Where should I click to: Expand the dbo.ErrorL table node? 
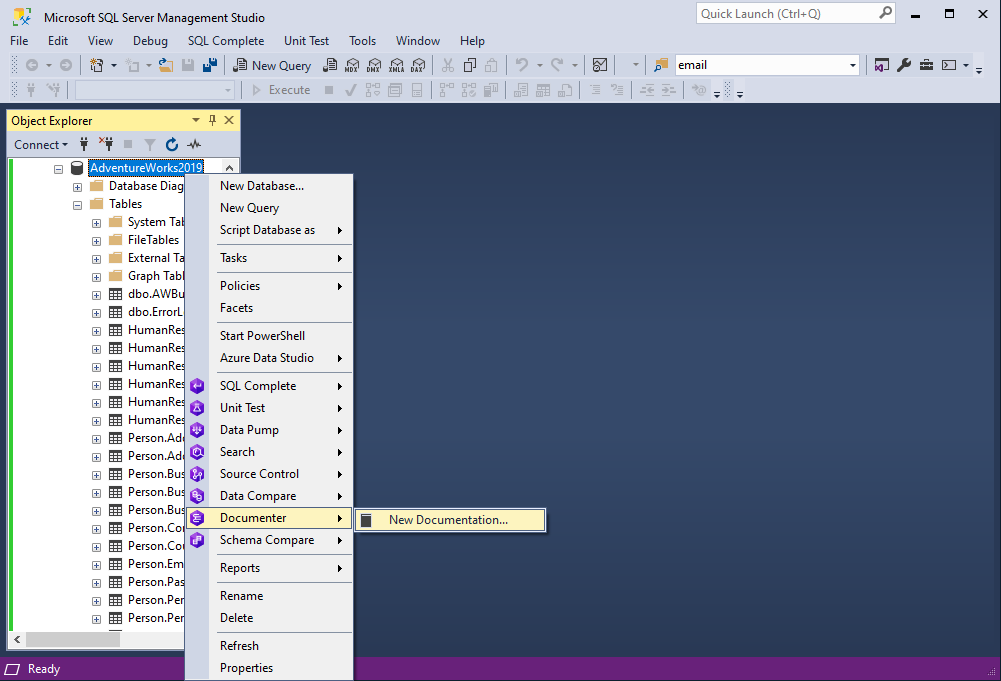96,313
